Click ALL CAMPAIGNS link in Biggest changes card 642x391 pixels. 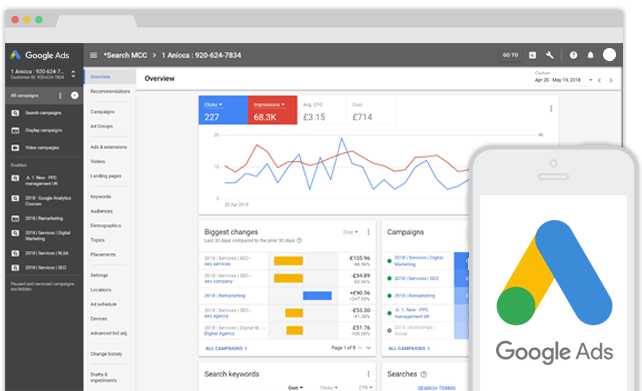click(226, 348)
